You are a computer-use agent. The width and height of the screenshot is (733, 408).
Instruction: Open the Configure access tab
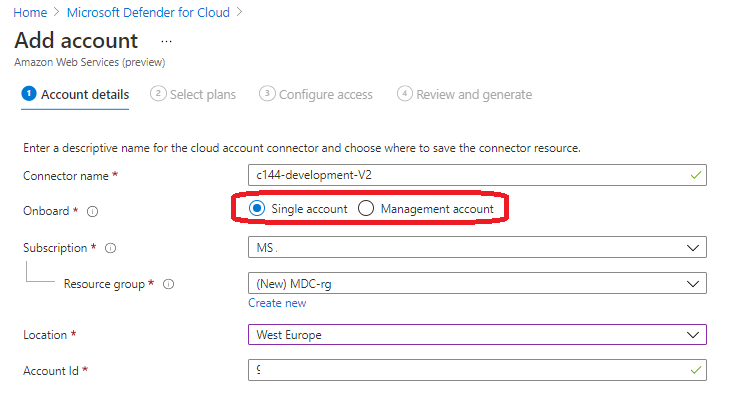pyautogui.click(x=325, y=95)
